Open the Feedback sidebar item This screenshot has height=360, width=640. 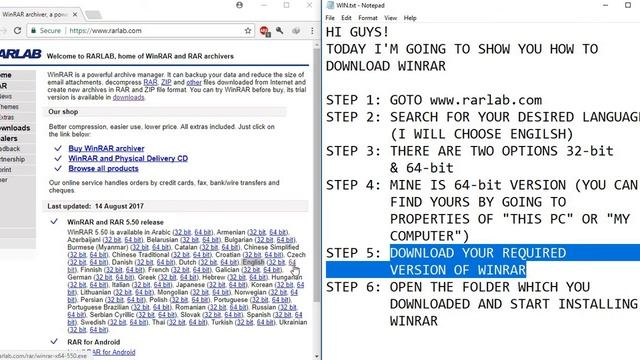(10, 149)
